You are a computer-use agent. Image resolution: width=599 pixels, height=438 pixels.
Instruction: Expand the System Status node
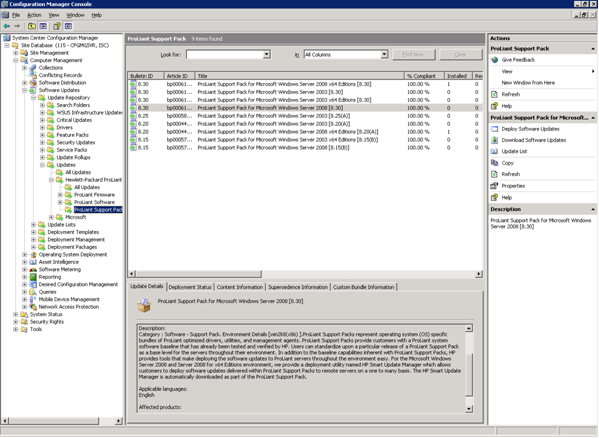click(16, 315)
